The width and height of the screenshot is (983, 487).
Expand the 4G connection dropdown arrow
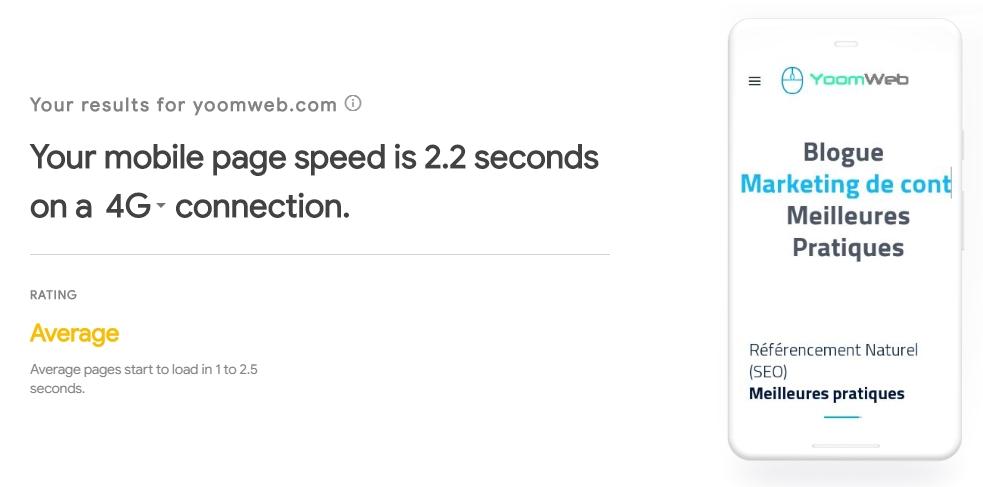(x=161, y=207)
